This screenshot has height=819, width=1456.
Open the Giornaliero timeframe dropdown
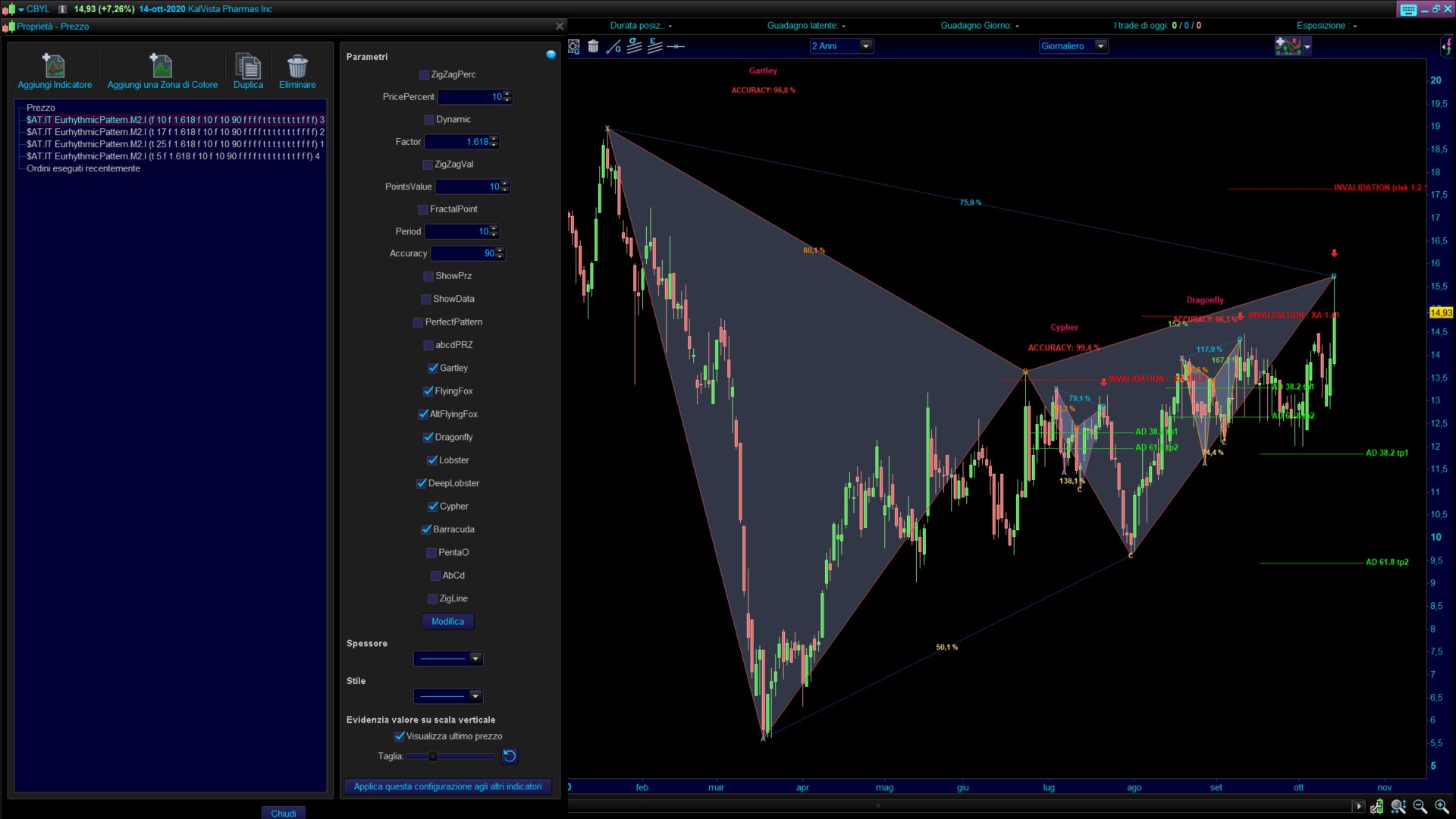tap(1100, 46)
